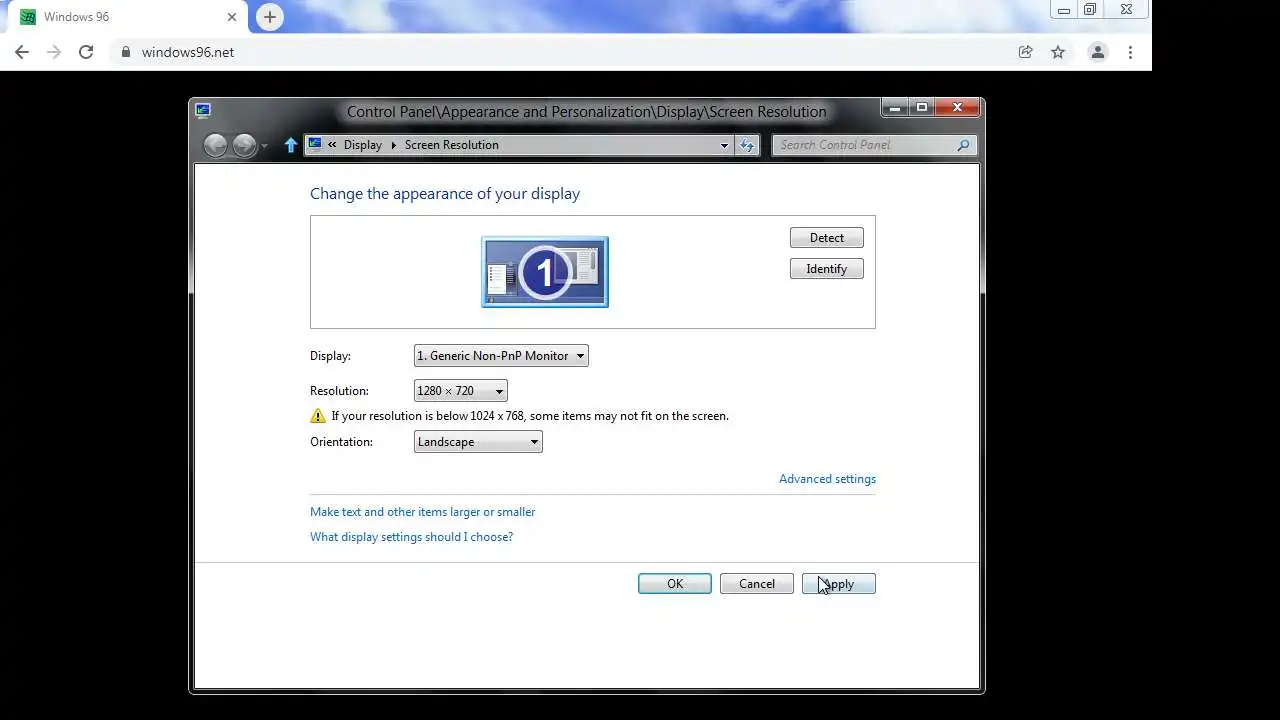The height and width of the screenshot is (720, 1280).
Task: Share this page via share icon
Action: tap(1025, 52)
